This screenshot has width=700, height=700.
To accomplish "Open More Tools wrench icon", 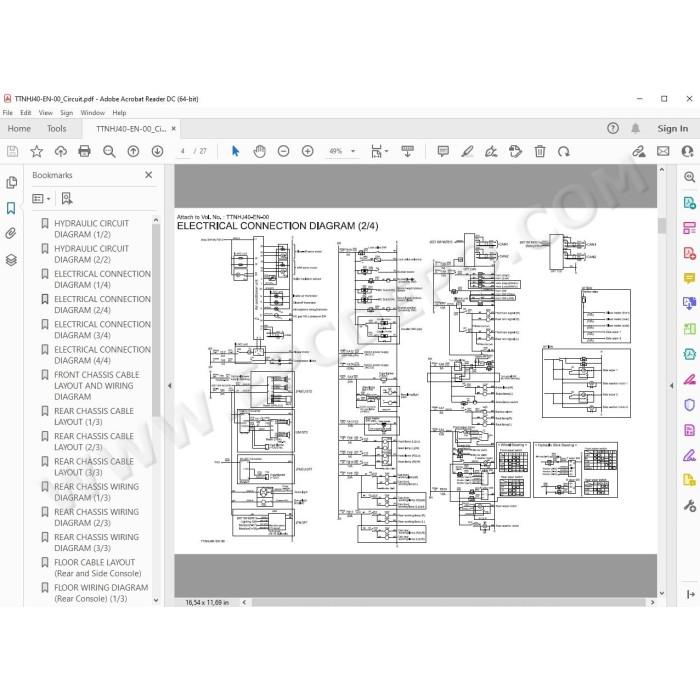I will (x=689, y=506).
